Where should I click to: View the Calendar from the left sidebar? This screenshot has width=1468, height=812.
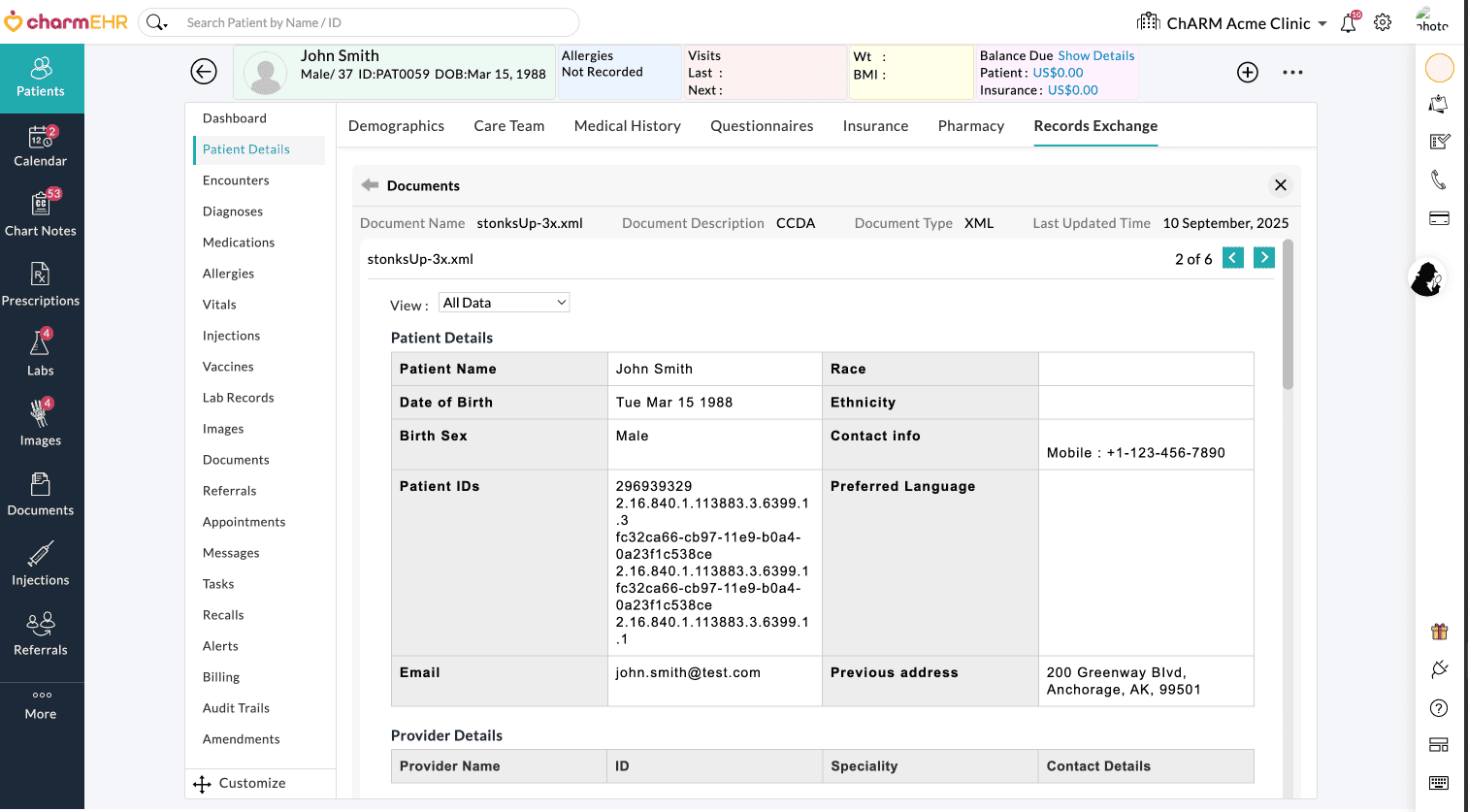tap(41, 146)
